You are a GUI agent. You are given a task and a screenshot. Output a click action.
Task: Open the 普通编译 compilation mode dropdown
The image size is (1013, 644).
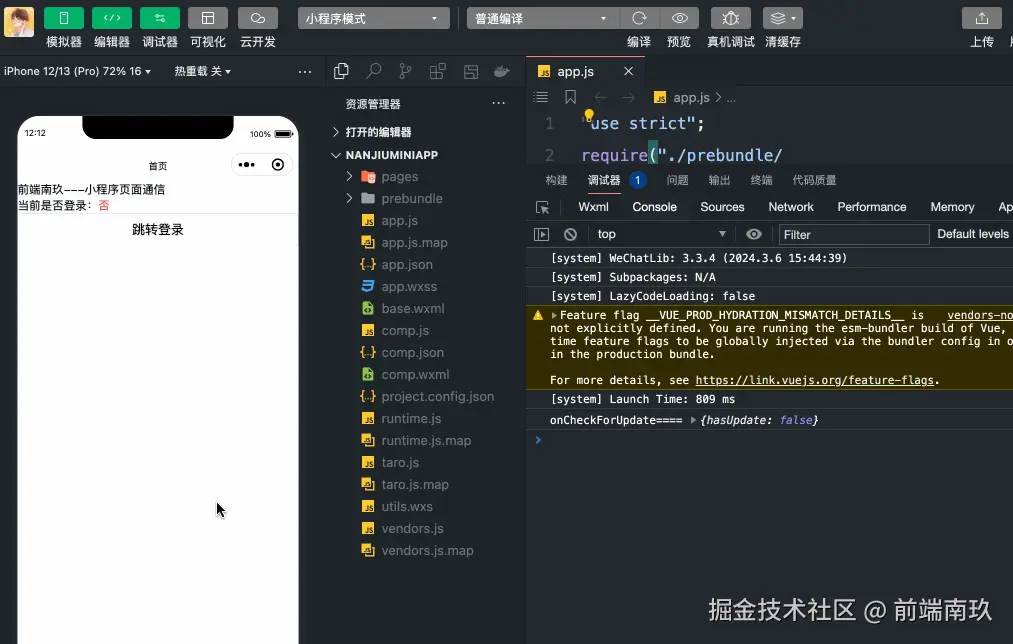tap(540, 17)
